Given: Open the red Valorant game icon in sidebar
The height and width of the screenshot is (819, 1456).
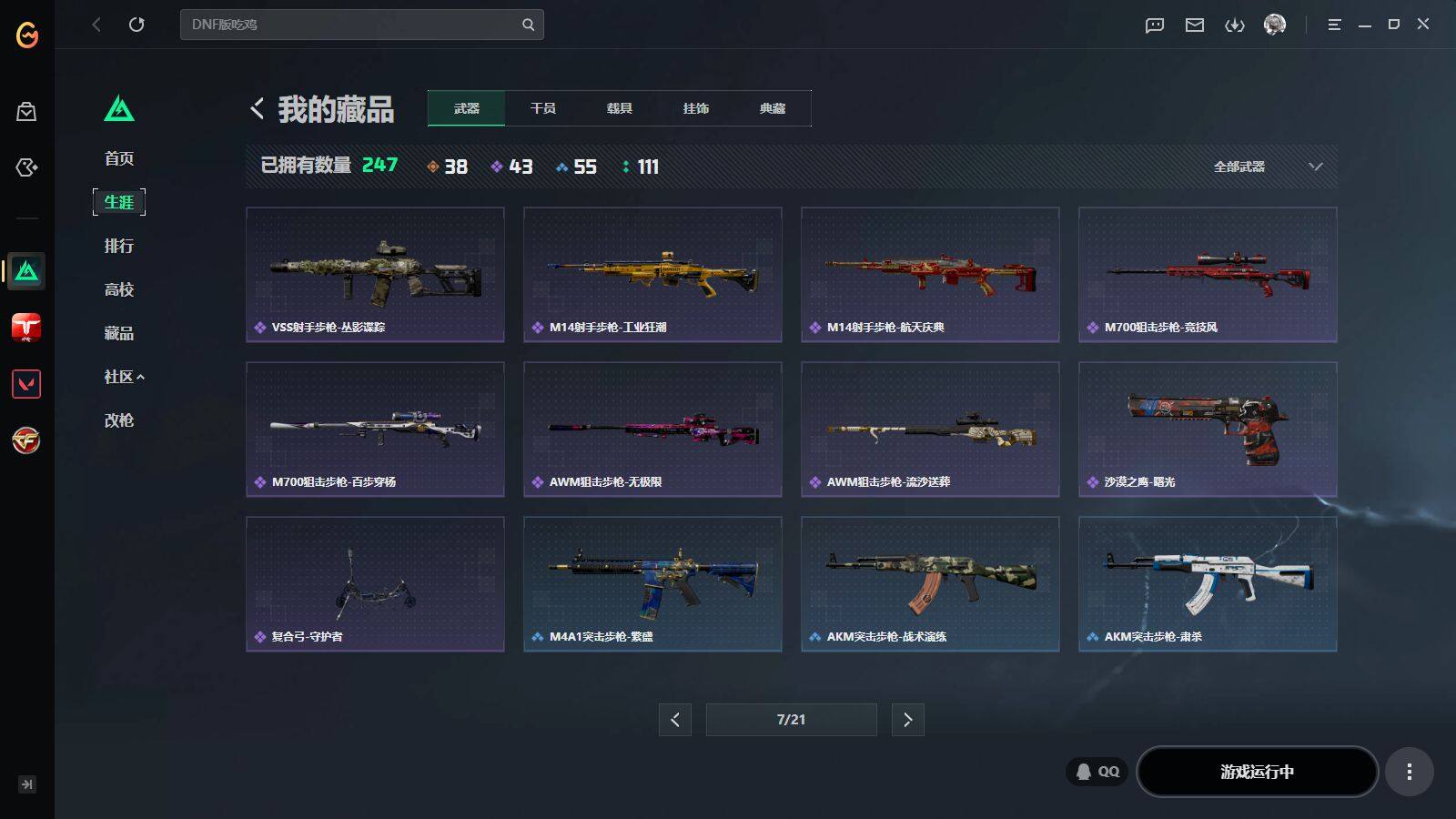Looking at the screenshot, I should pyautogui.click(x=26, y=384).
